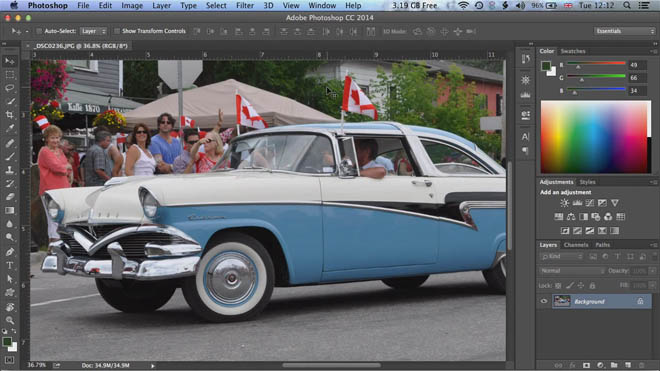Open the History panel icon
The image size is (660, 371).
pos(525,59)
